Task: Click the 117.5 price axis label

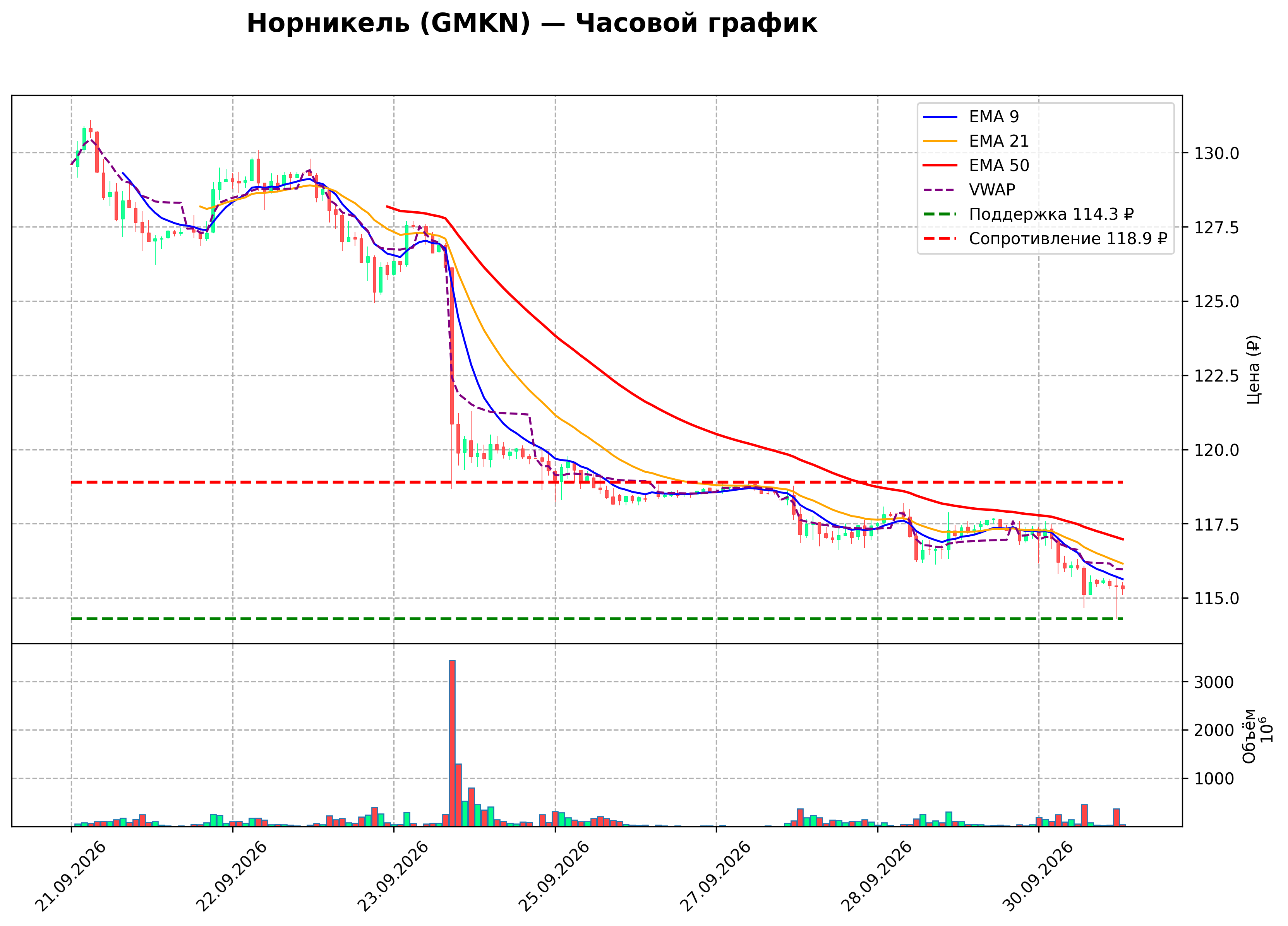Action: [1216, 525]
